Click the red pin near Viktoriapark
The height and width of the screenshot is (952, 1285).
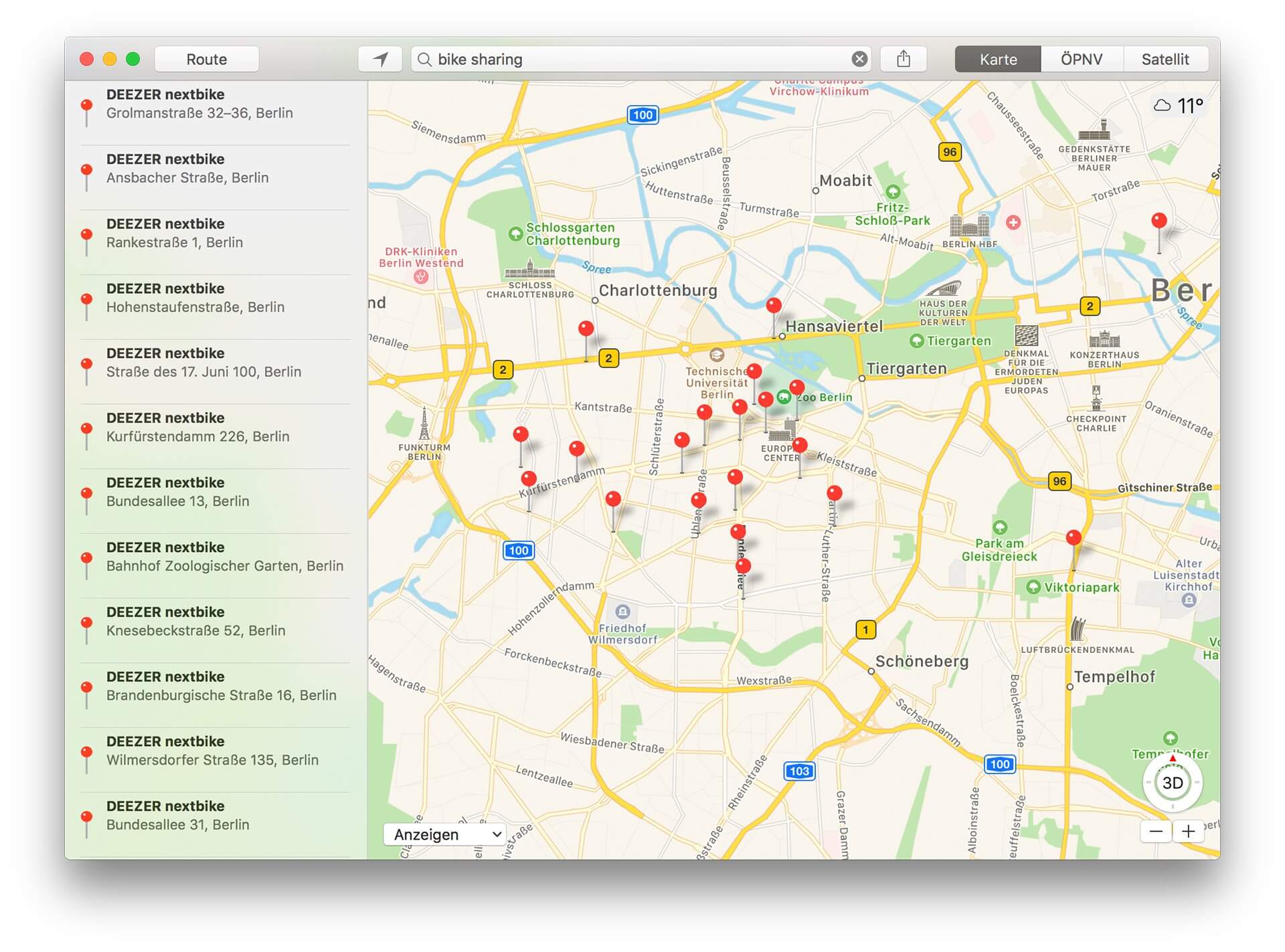coord(1074,538)
